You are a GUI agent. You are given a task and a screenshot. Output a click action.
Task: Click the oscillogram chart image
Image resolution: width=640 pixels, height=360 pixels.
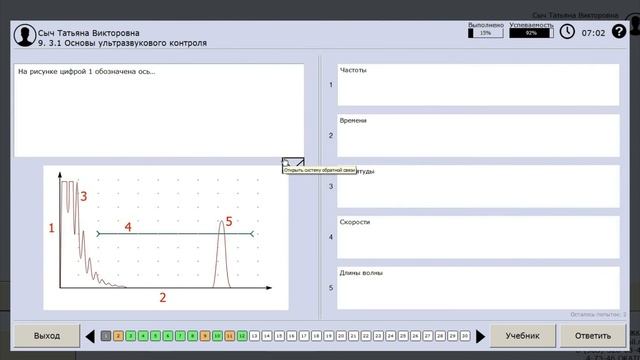[166, 238]
